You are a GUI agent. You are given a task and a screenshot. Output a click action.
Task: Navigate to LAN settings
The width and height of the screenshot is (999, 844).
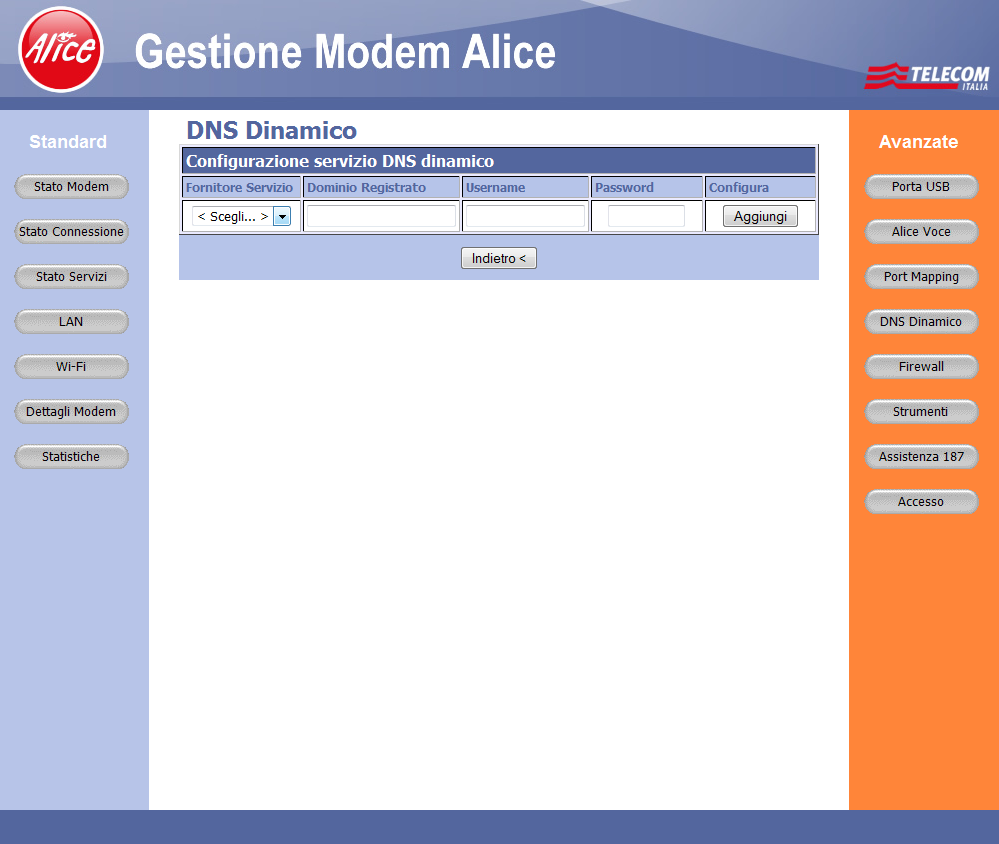click(x=72, y=322)
